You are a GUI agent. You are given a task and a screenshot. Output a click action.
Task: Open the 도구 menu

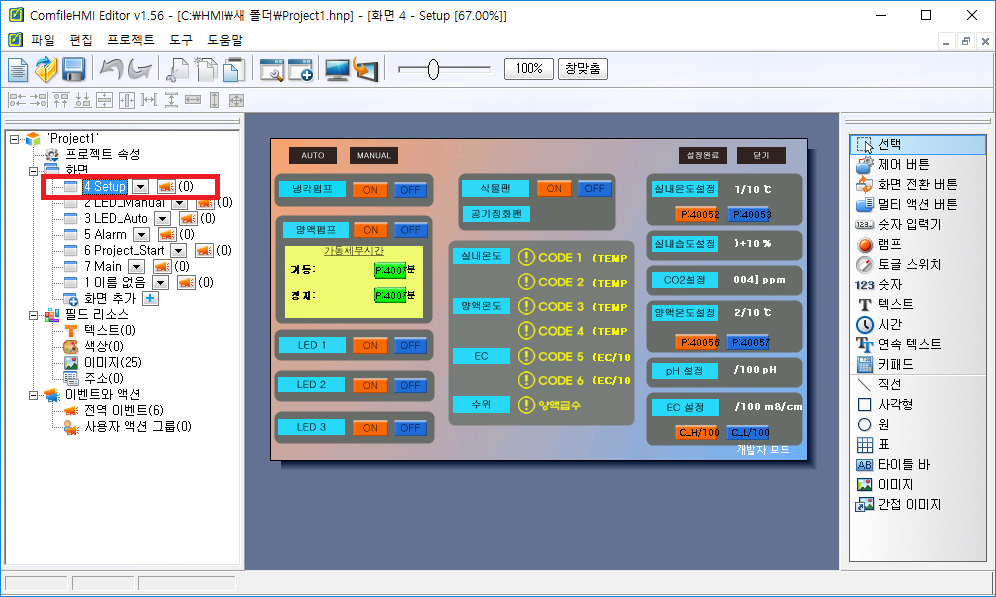click(x=181, y=40)
